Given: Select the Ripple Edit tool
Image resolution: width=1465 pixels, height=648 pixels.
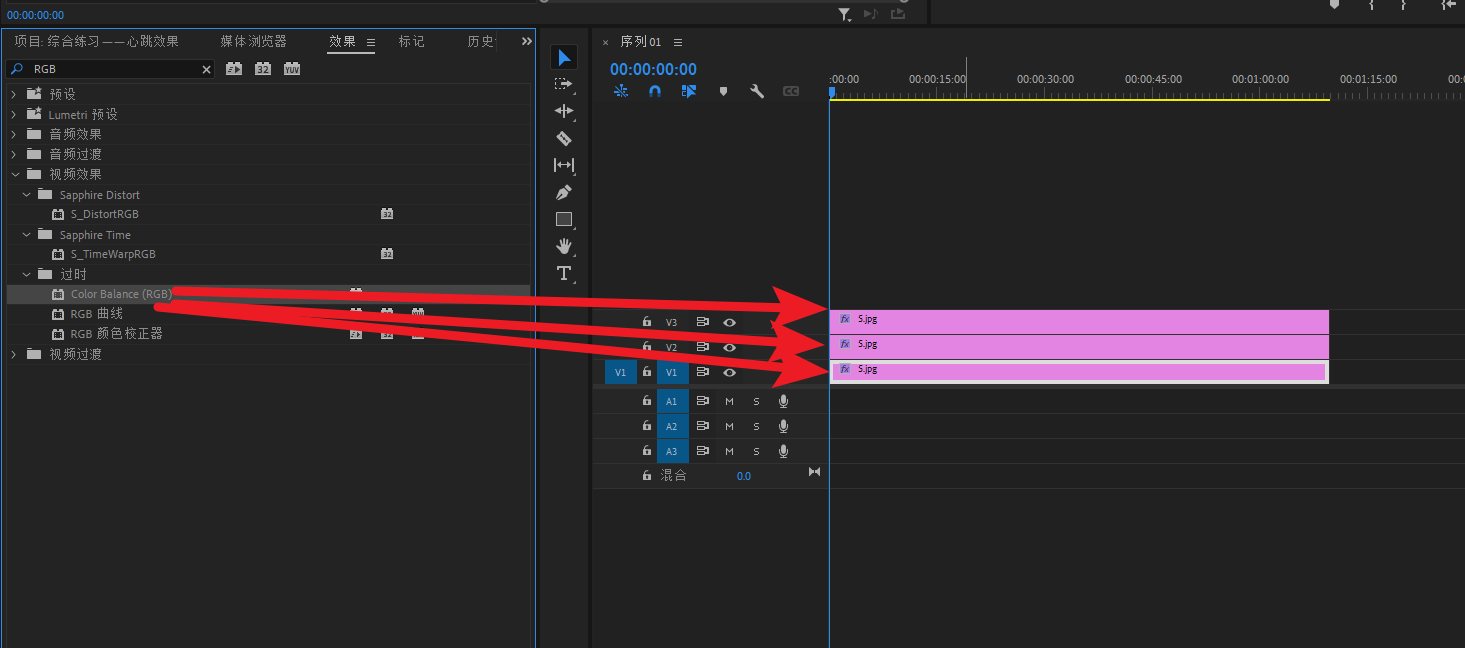Looking at the screenshot, I should pyautogui.click(x=564, y=111).
